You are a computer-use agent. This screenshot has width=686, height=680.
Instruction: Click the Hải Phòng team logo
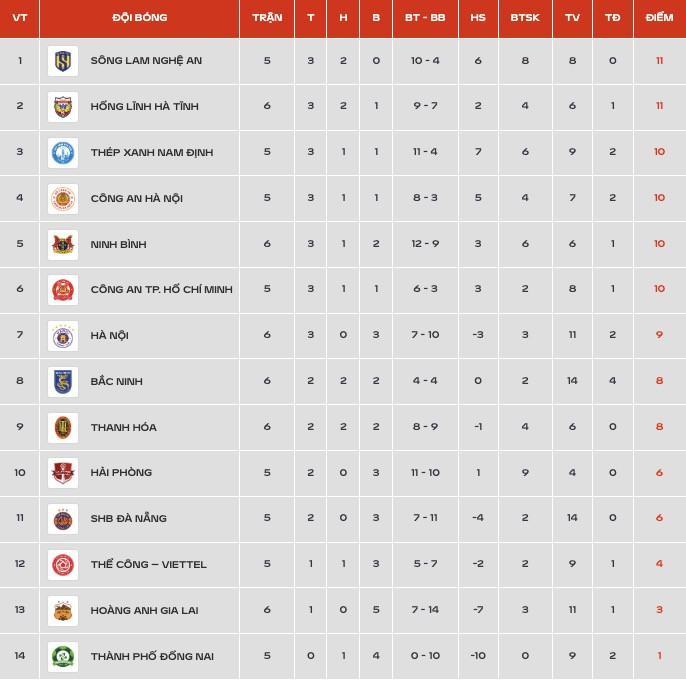pyautogui.click(x=63, y=473)
